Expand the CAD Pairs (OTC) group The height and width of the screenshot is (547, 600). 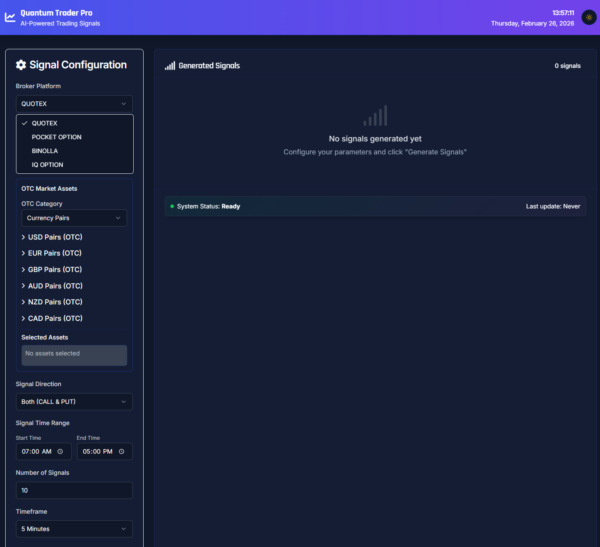(55, 318)
